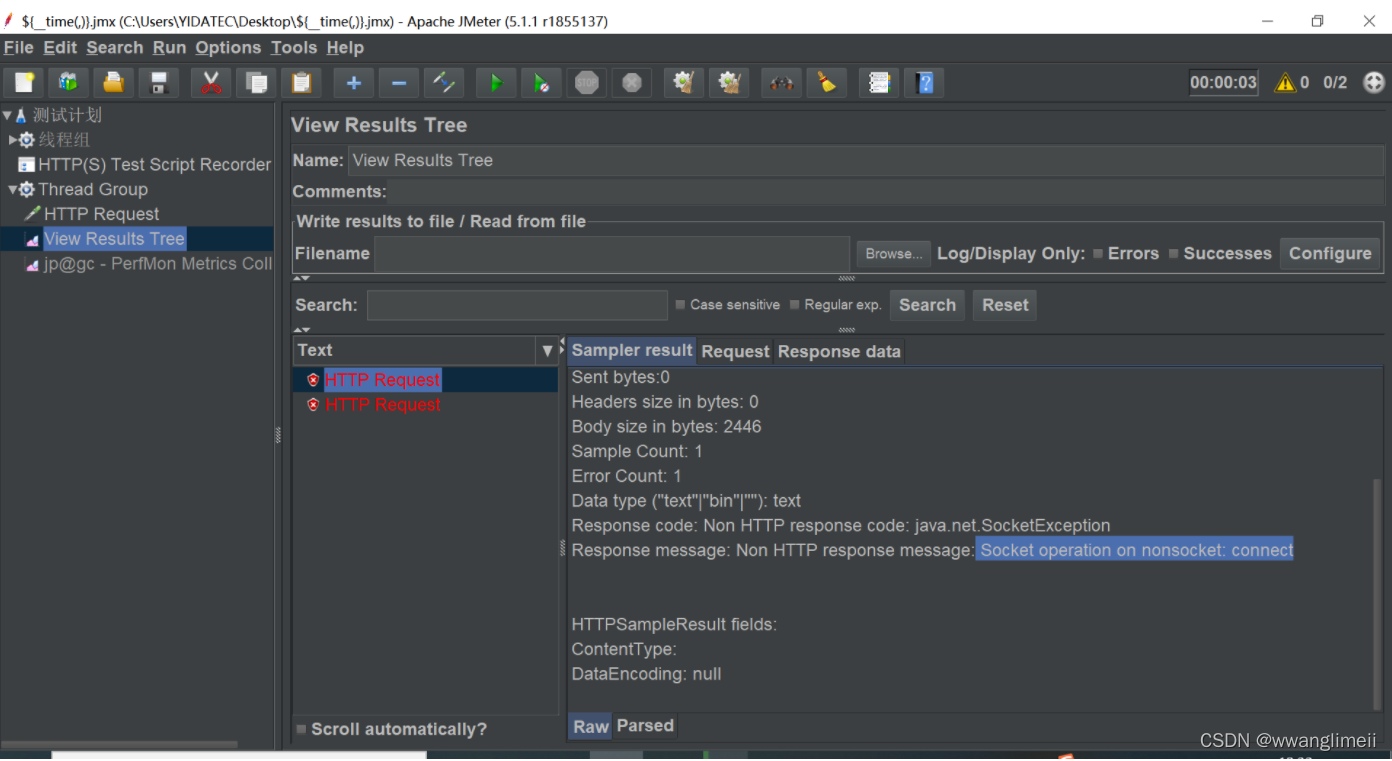
Task: Toggle the Case sensitive checkbox
Action: (x=681, y=305)
